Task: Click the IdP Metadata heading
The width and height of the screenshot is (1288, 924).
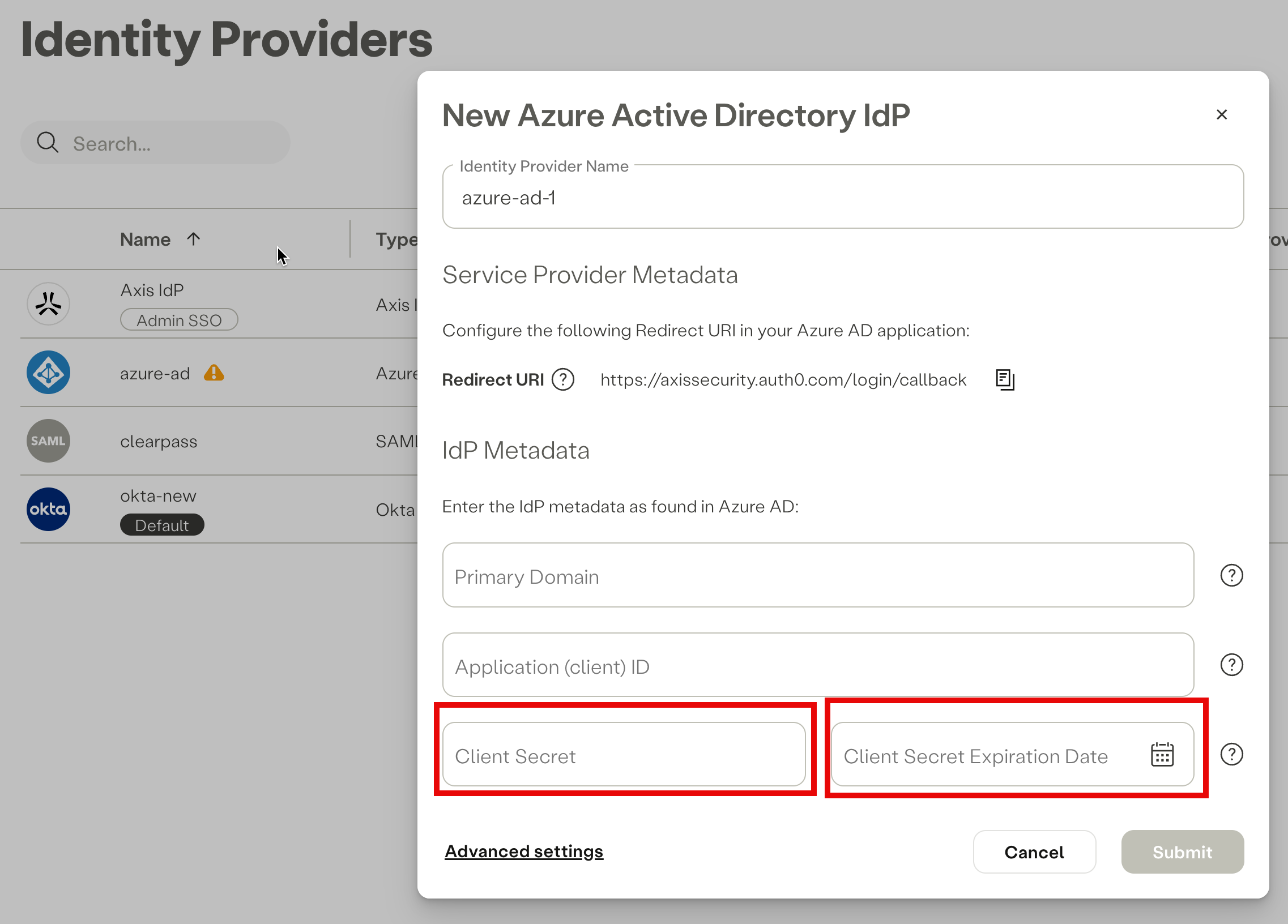Action: click(x=515, y=451)
